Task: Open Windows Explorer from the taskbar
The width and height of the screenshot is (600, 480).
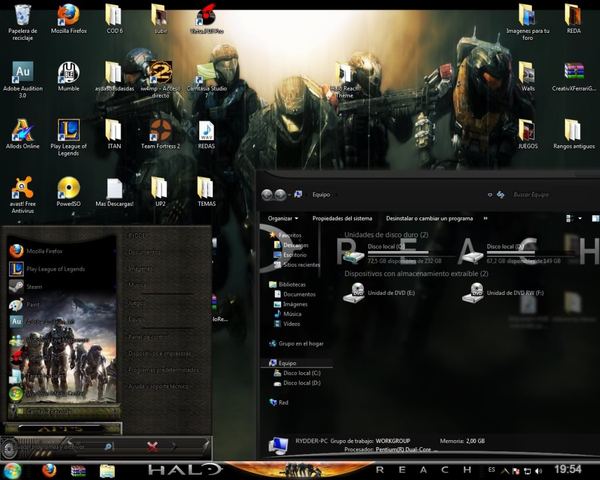Action: coord(108,471)
